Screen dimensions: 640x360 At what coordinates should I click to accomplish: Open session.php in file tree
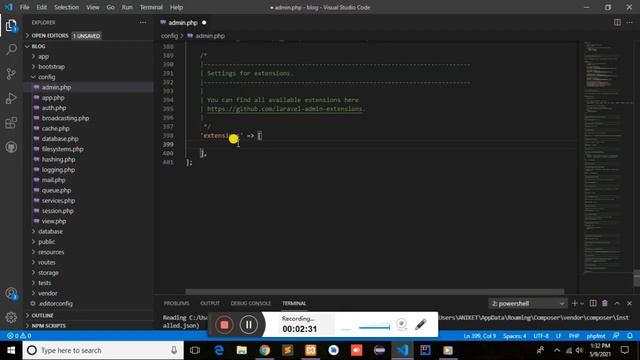[57, 211]
